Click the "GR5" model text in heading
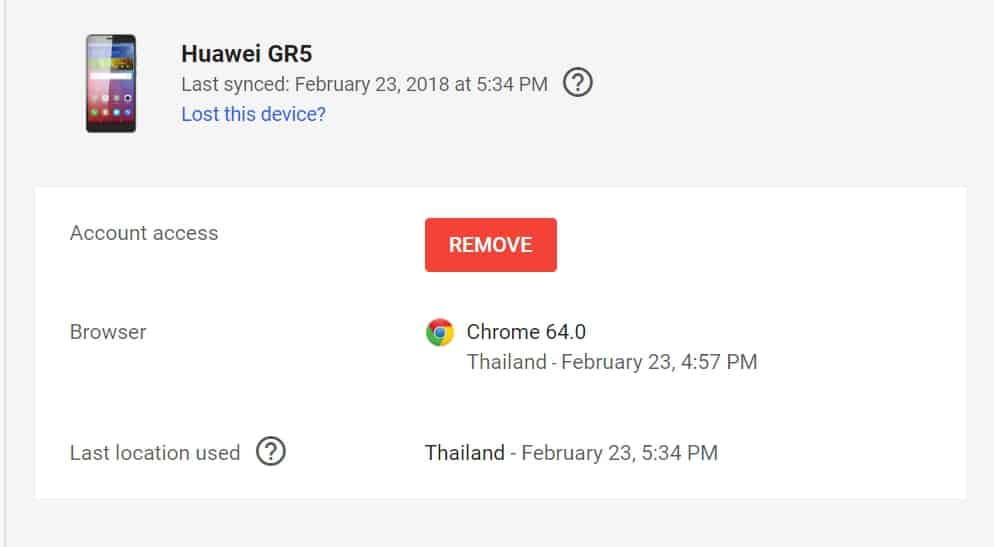This screenshot has height=547, width=994. pos(298,54)
